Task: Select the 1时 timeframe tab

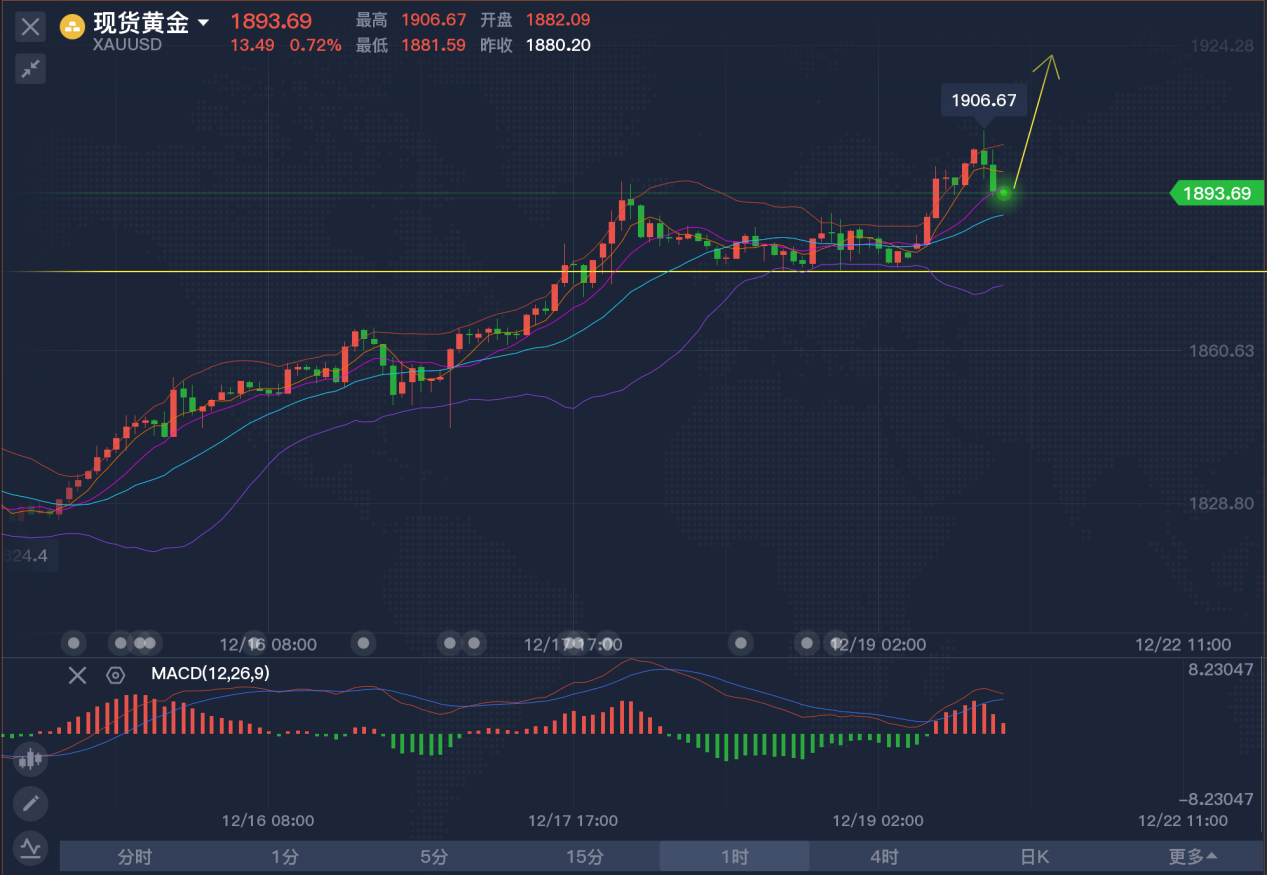Action: pos(735,857)
